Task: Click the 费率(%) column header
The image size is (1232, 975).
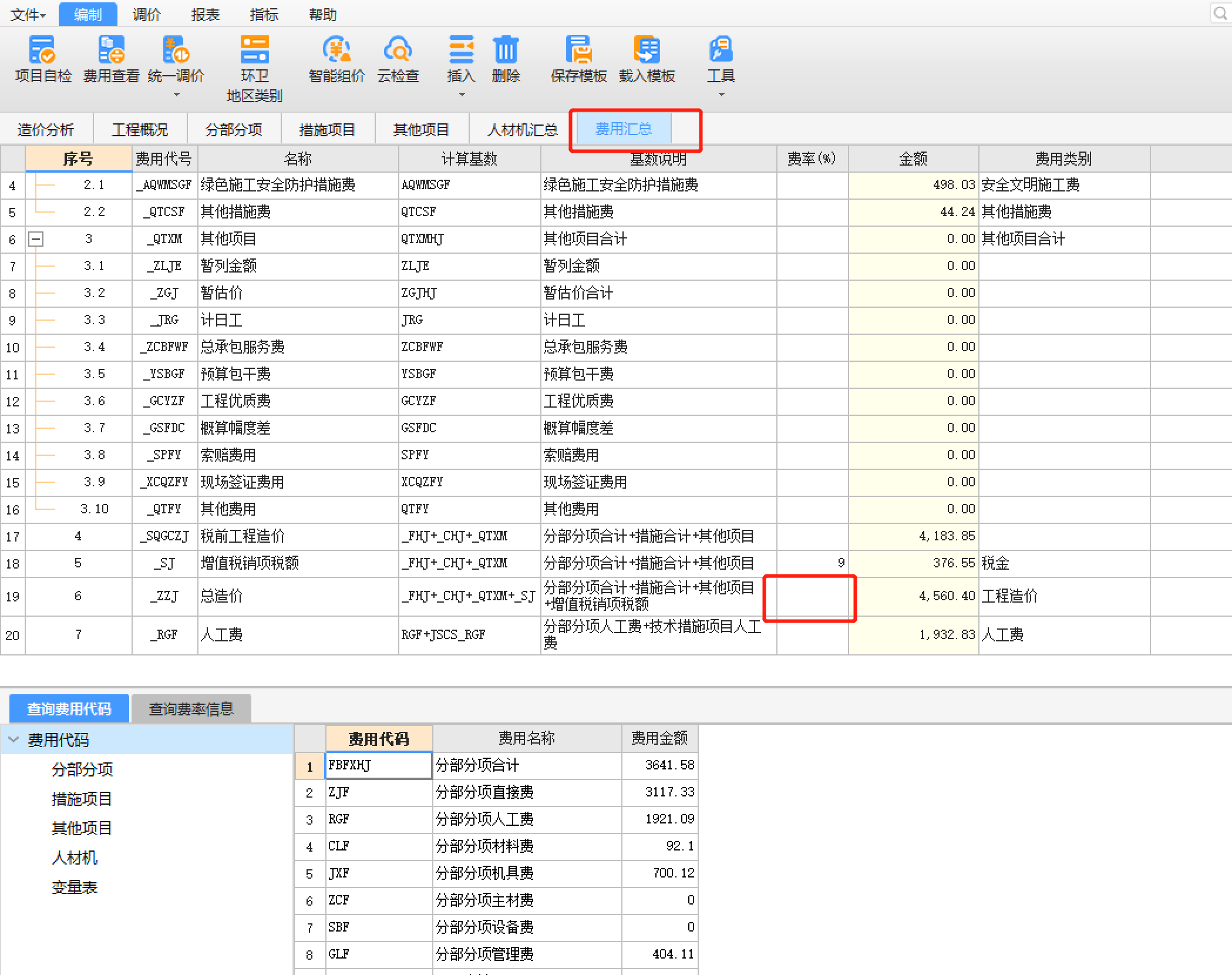Action: point(812,159)
